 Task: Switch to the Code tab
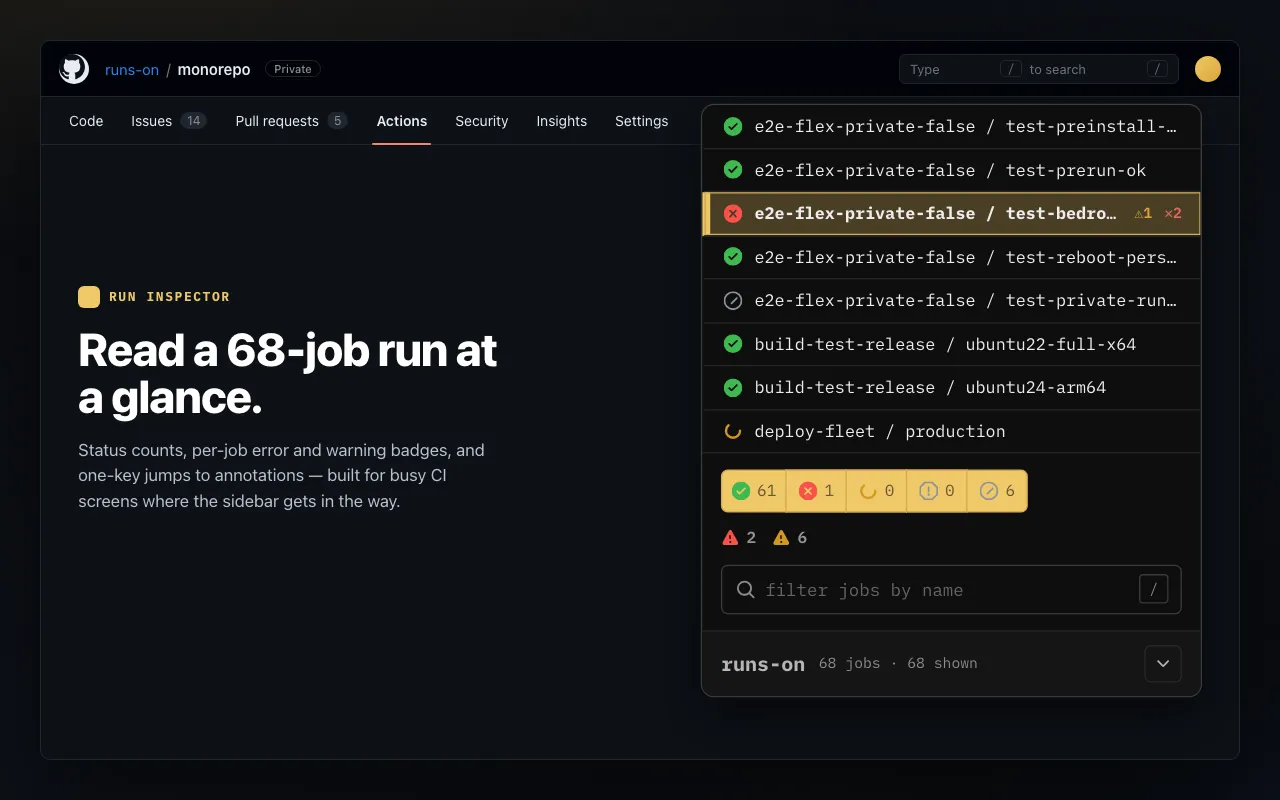pyautogui.click(x=86, y=121)
